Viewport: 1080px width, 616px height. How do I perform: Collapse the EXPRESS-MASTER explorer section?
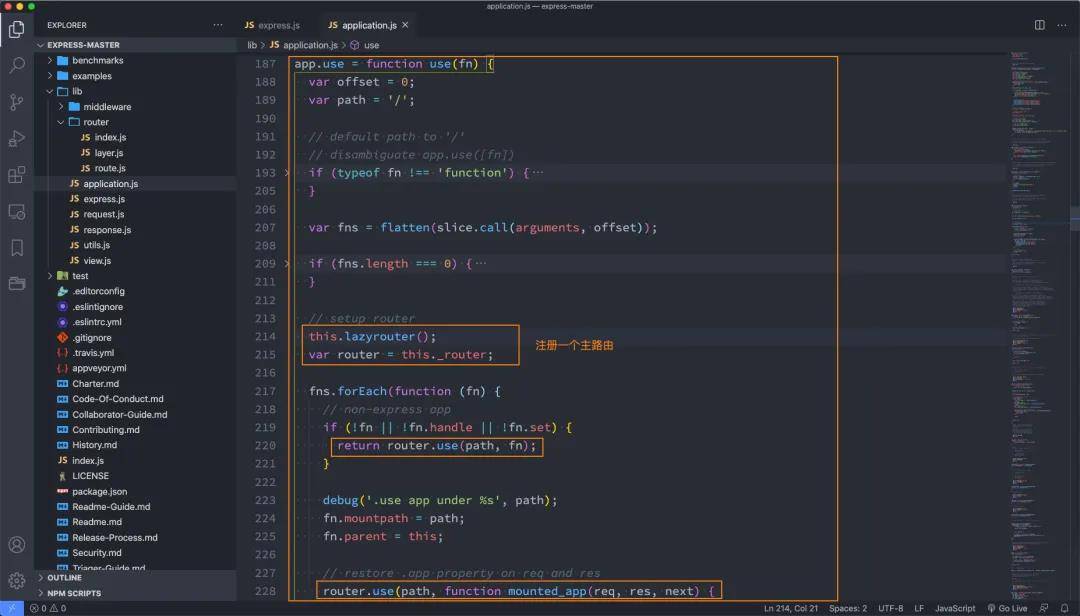point(135,45)
